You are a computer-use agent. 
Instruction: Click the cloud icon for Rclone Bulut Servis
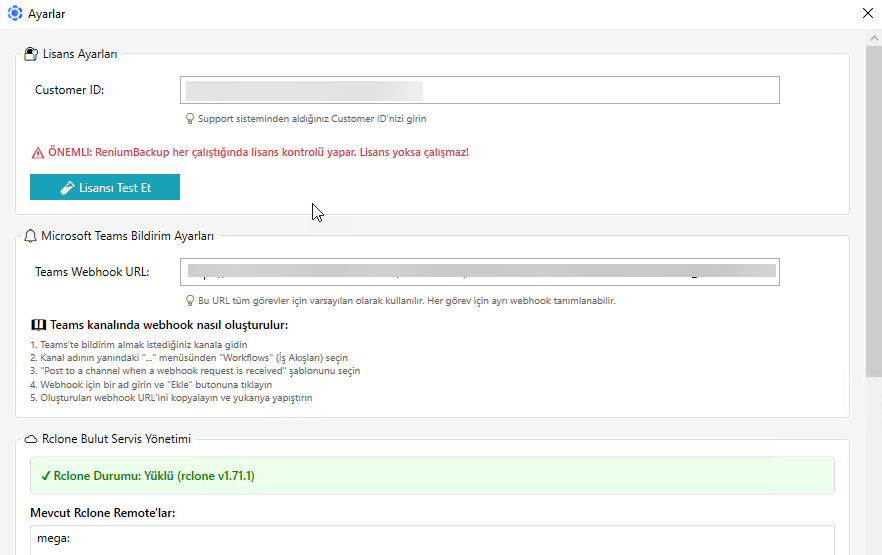30,439
